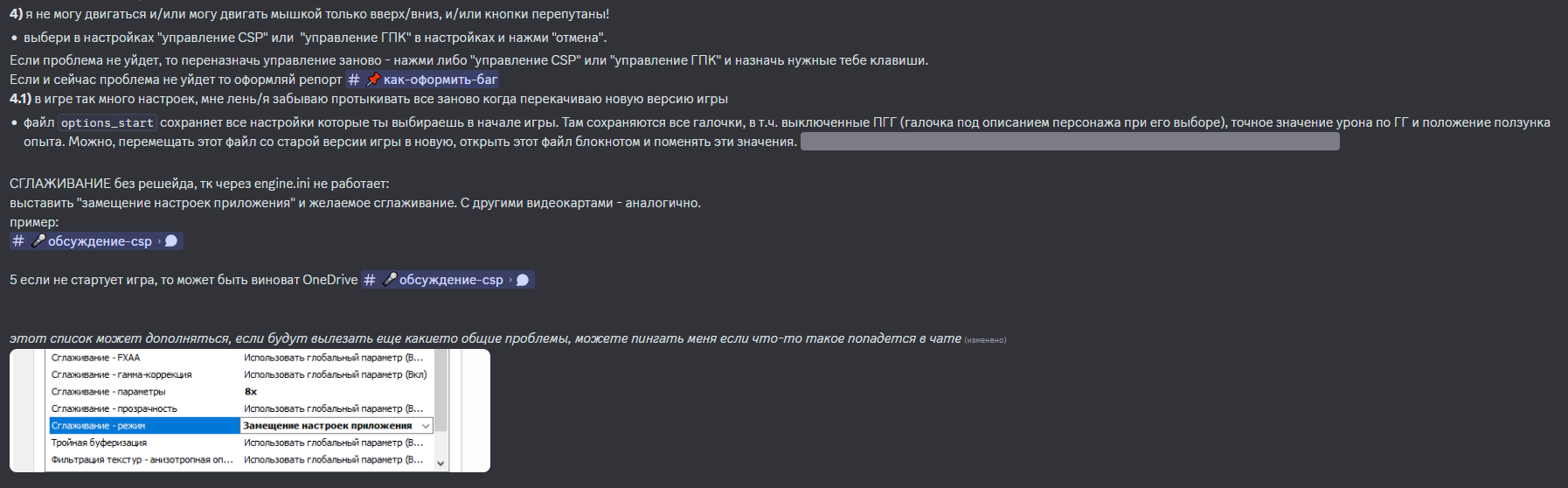Open the как-оформить-баг channel link

[423, 80]
